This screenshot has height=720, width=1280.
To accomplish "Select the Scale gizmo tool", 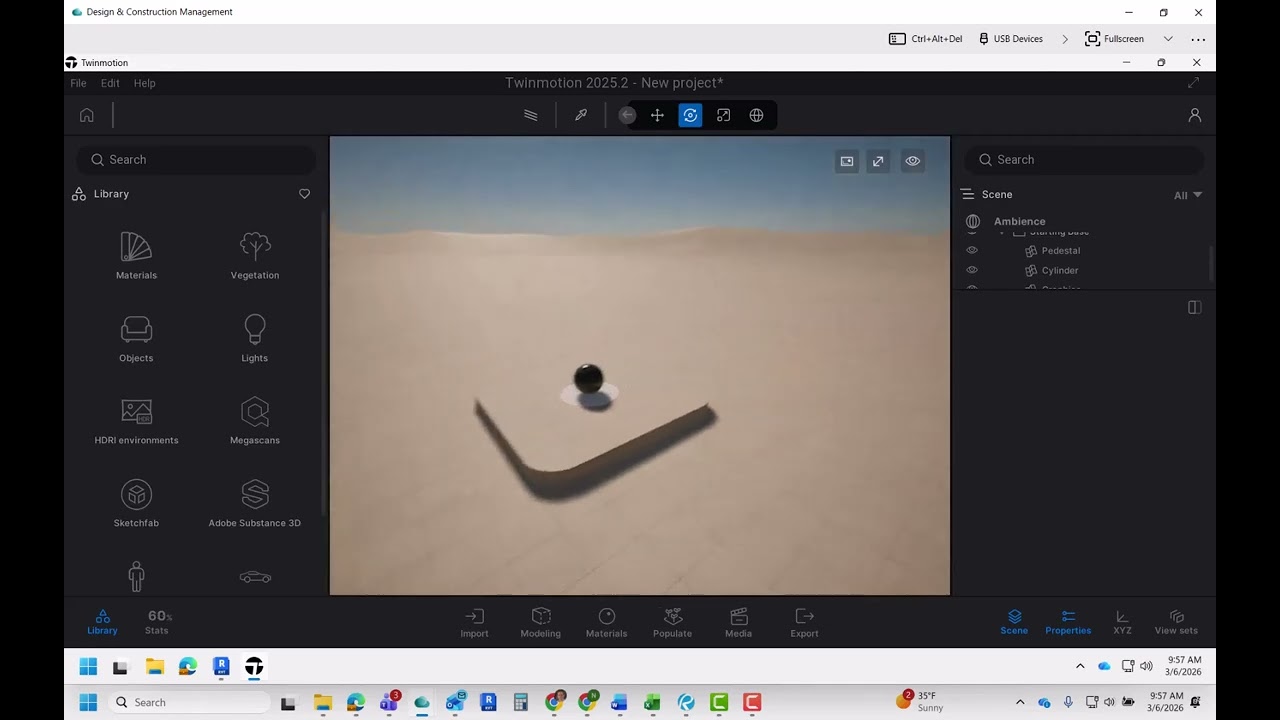I will click(x=723, y=115).
